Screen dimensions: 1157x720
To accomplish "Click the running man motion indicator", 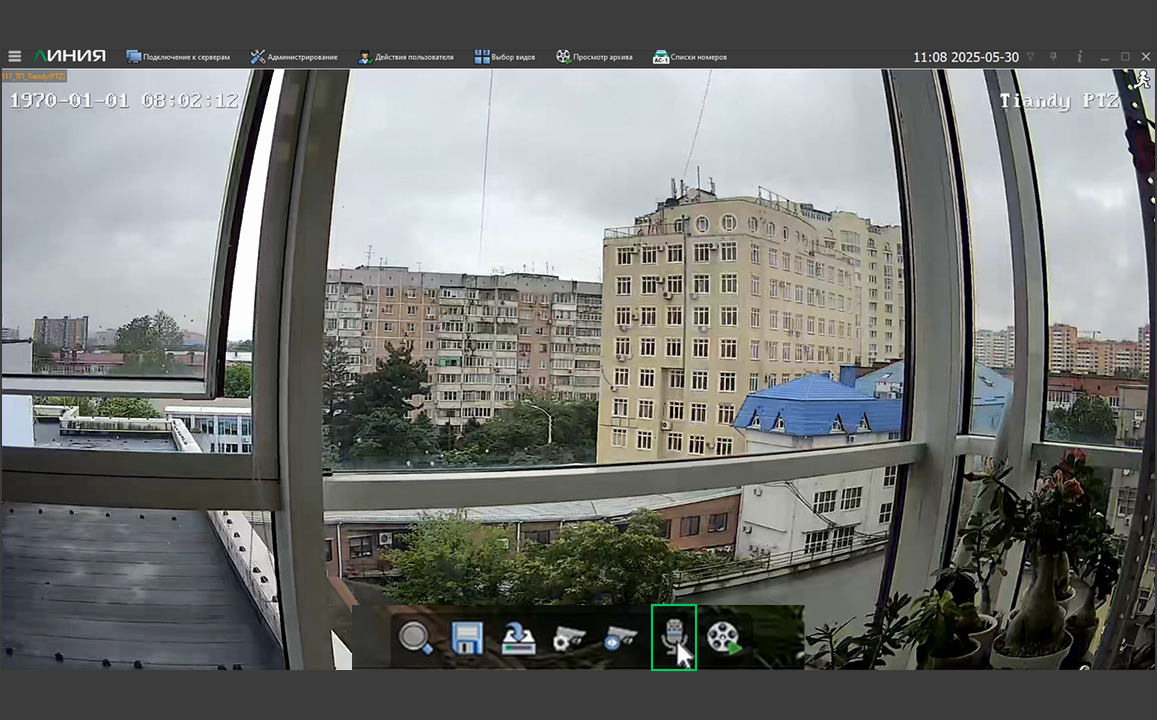I will point(1144,80).
